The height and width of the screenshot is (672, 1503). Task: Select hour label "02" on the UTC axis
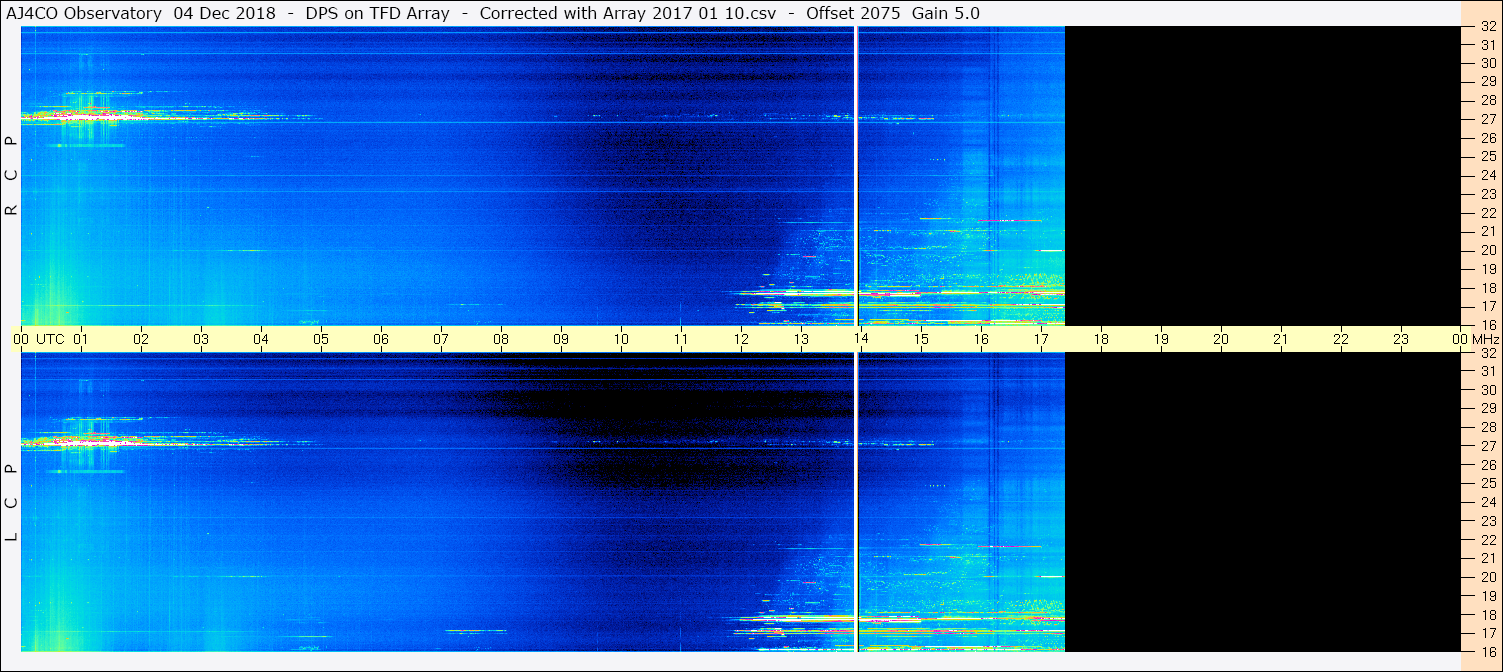pyautogui.click(x=141, y=339)
